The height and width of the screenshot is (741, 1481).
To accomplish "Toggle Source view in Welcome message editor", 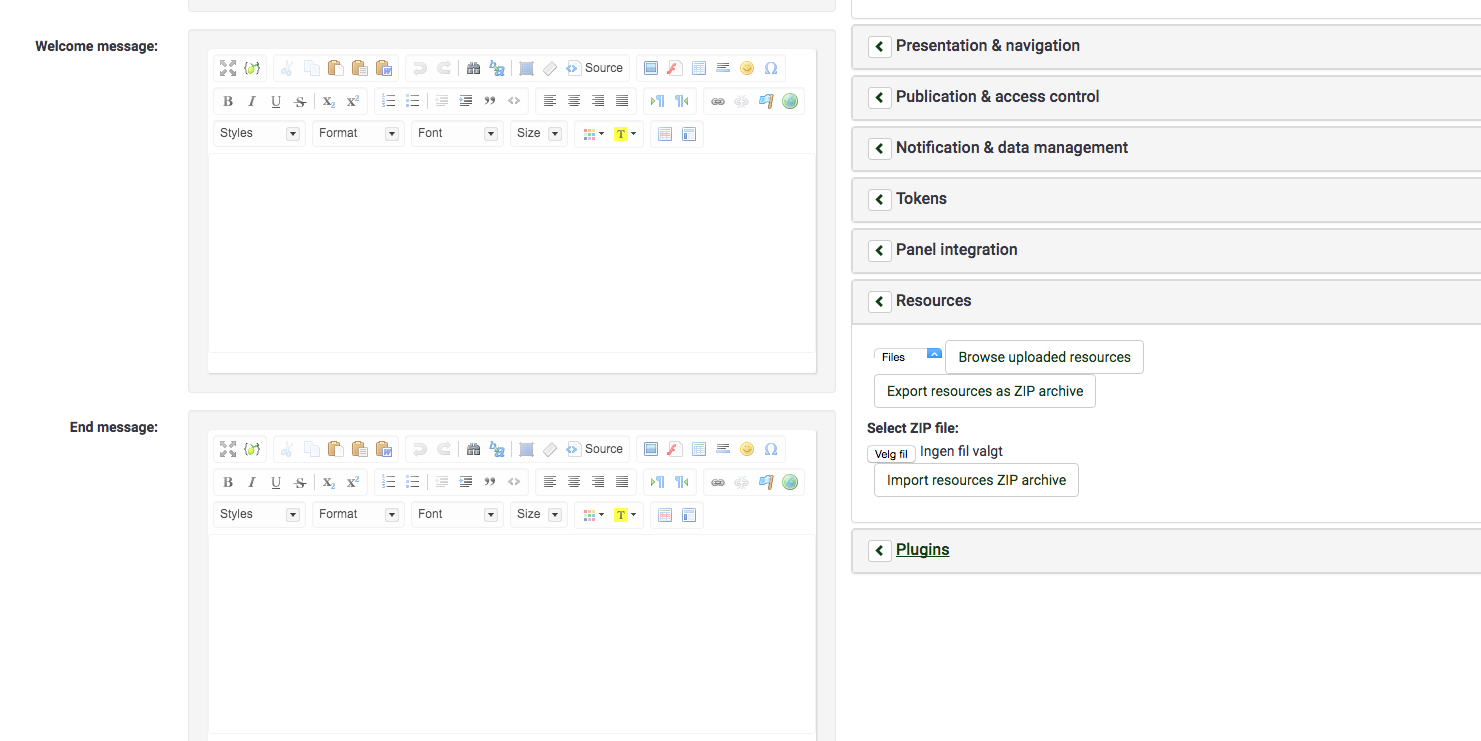I will point(595,68).
